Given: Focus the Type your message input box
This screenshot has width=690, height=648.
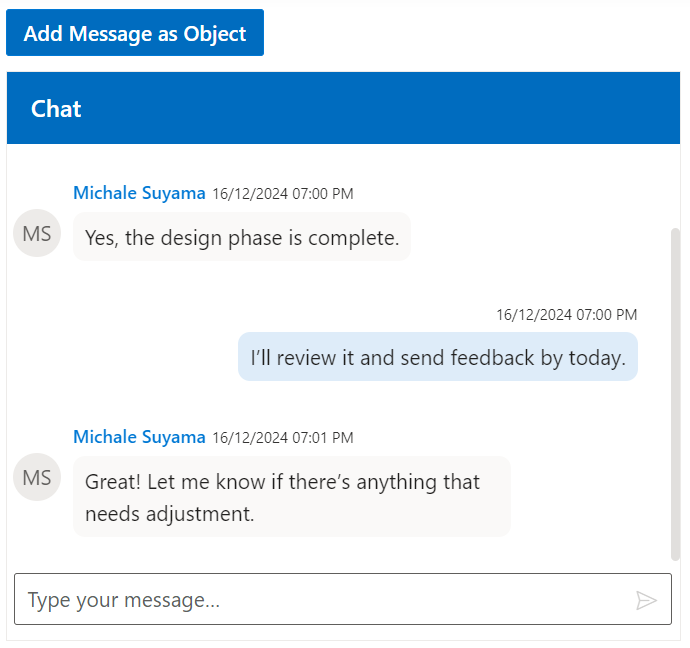Looking at the screenshot, I should 320,600.
